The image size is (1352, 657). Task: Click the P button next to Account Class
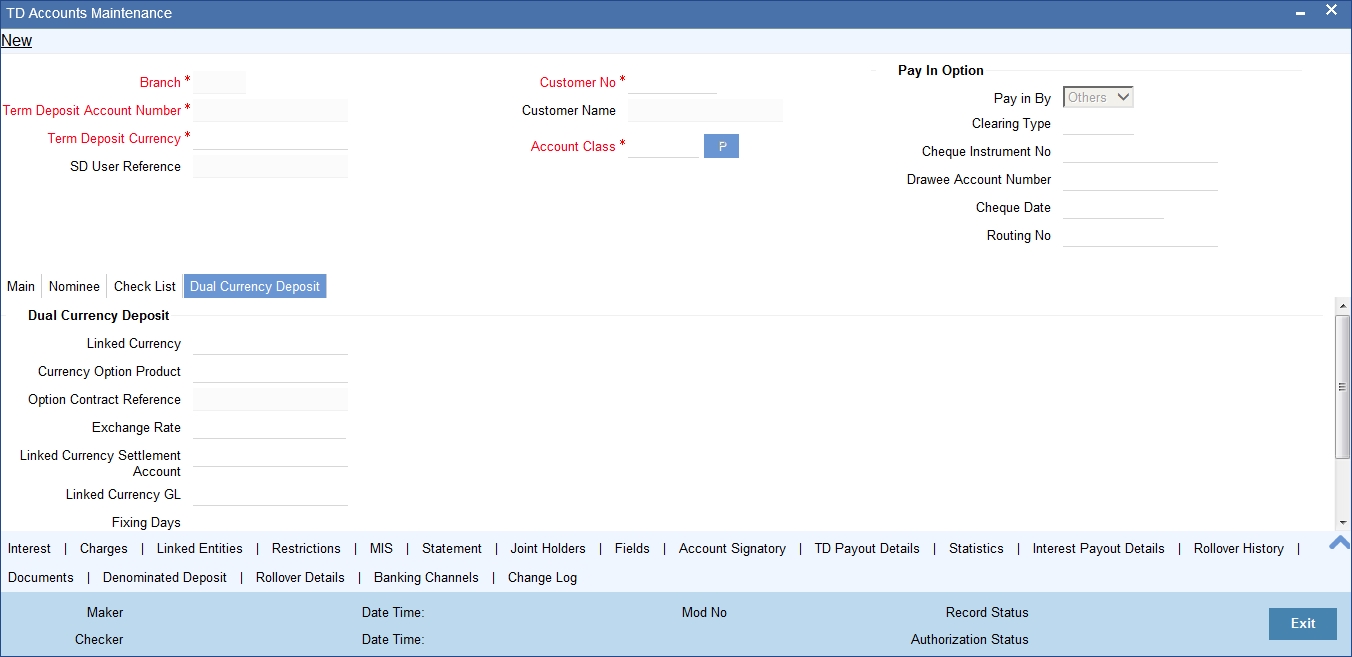(721, 146)
